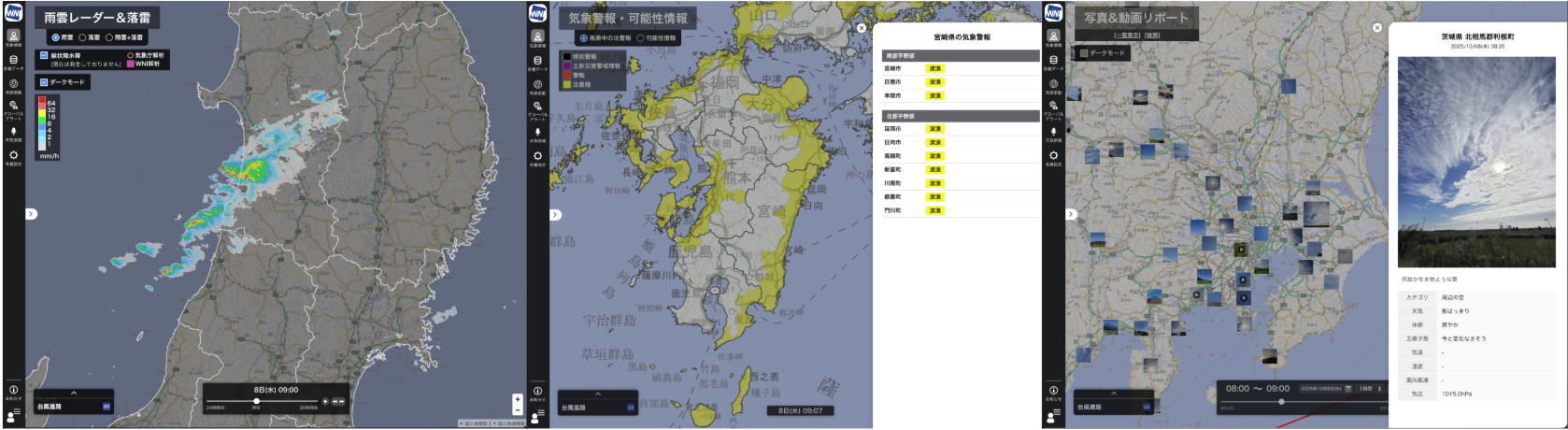
Task: Close the 宮崎県の気象警報 panel
Action: pos(861,28)
